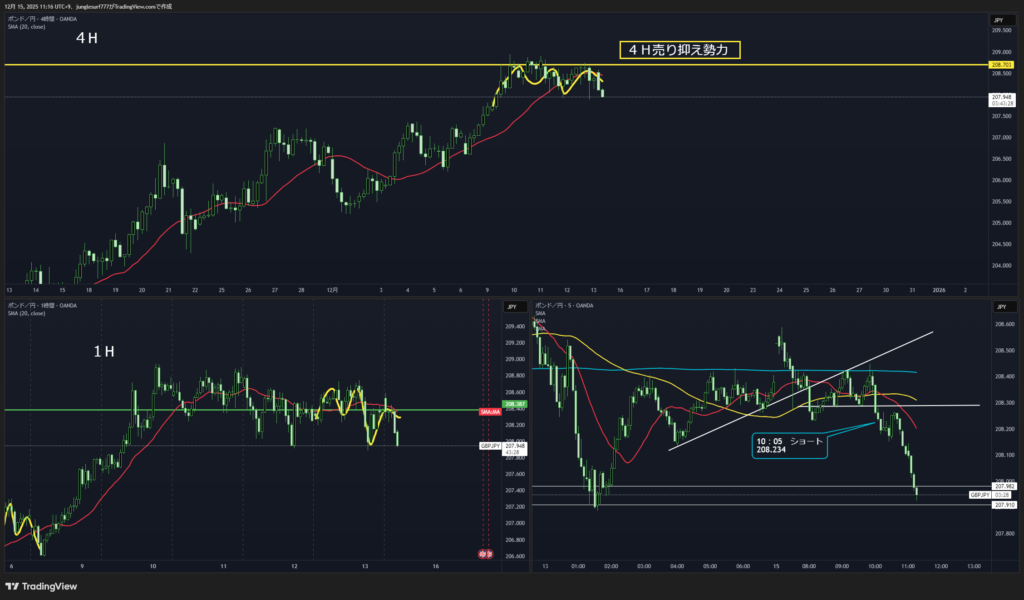Click the green 208.387 price label

[x=514, y=405]
